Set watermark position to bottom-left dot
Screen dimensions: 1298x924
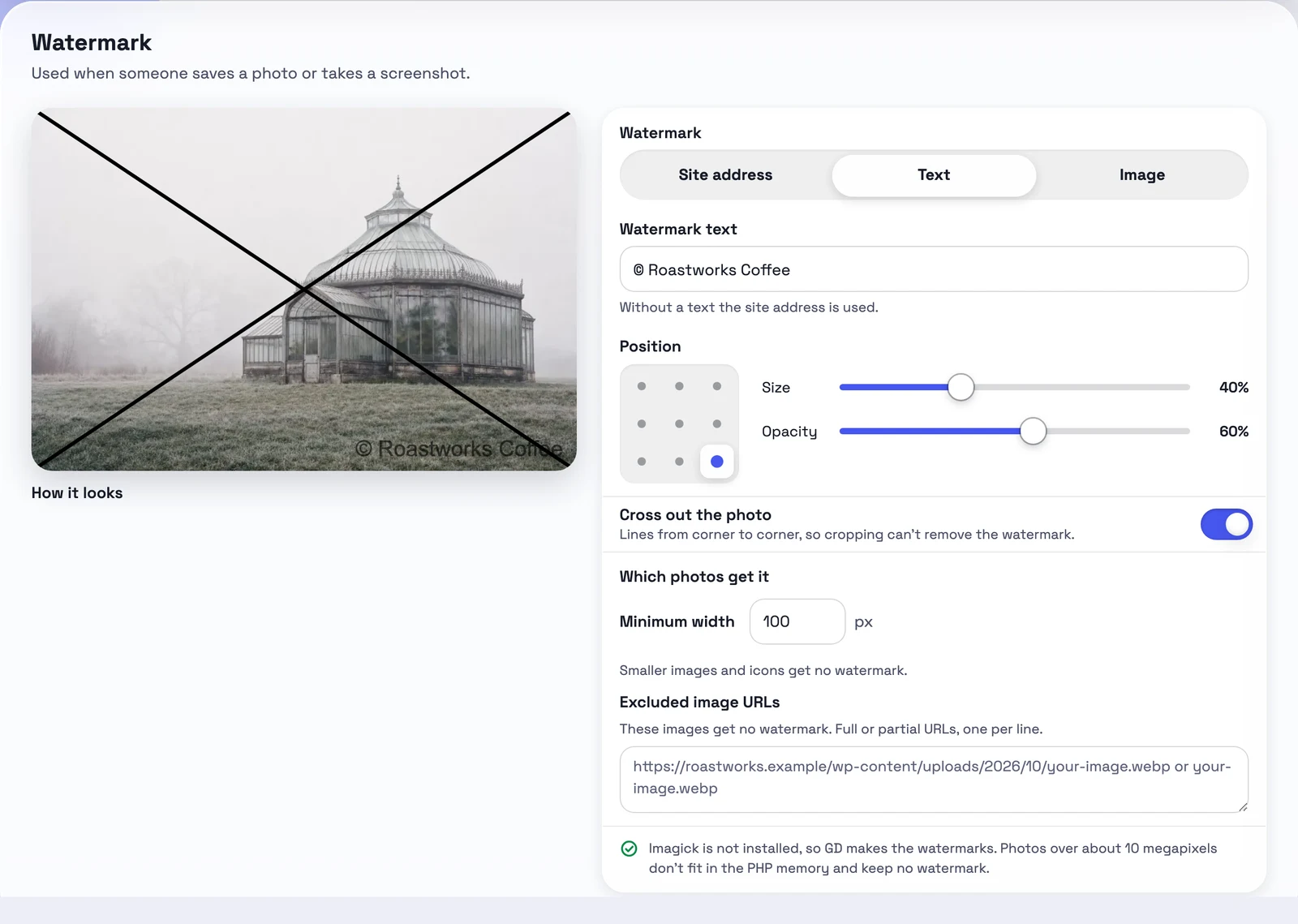click(x=642, y=462)
